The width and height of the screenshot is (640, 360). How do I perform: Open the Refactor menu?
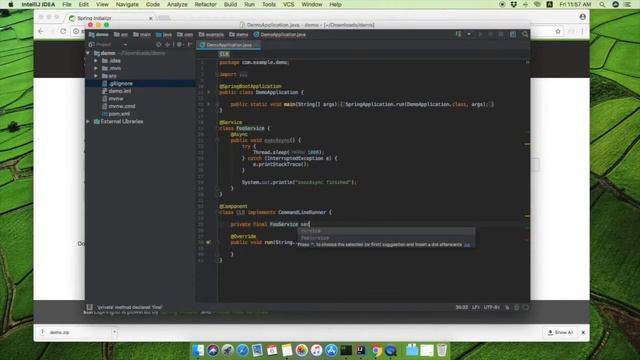(205, 4)
